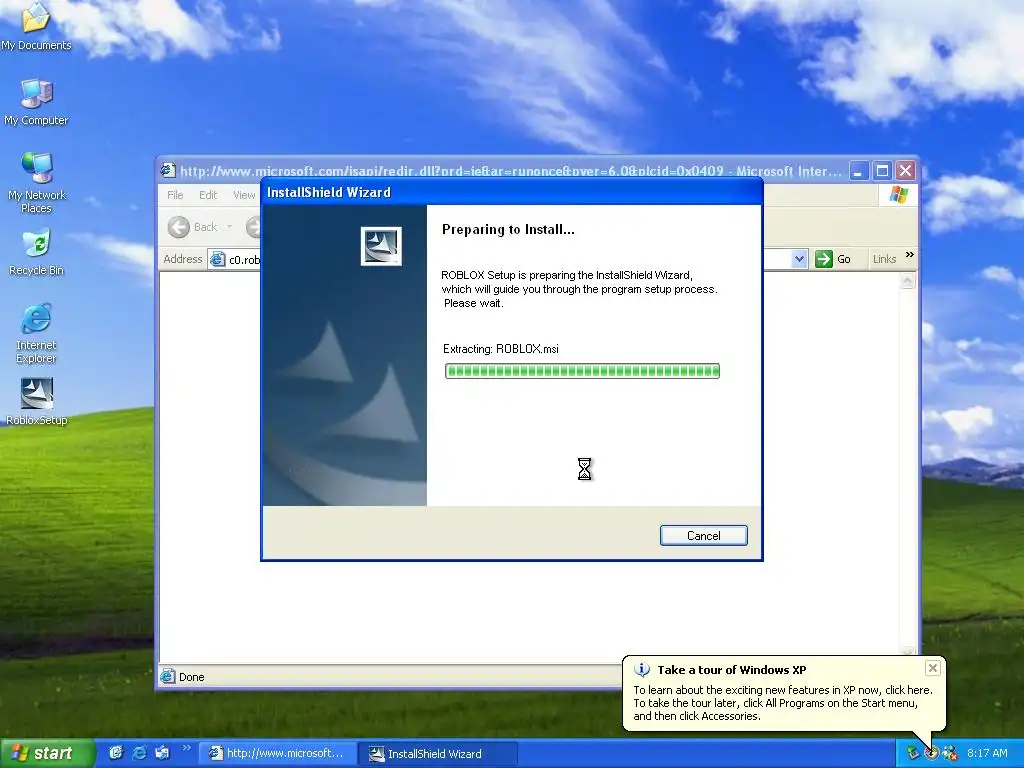Screen dimensions: 1024x768
Task: Click the IE vertical scrollbar up arrow
Action: coord(908,281)
